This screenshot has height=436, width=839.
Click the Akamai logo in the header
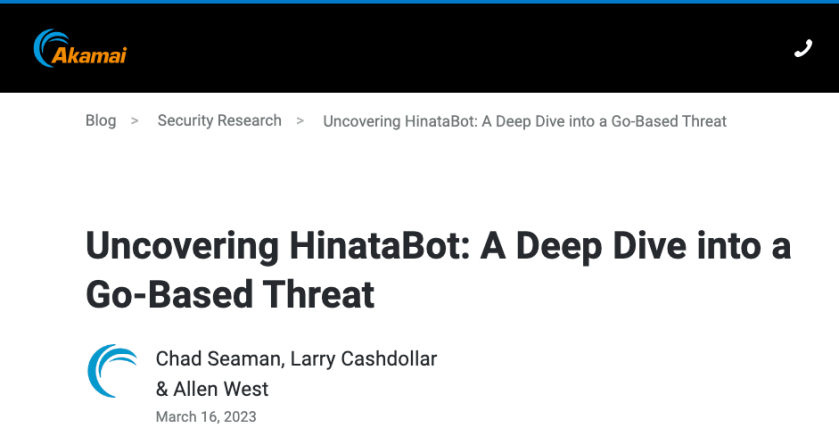coord(80,48)
